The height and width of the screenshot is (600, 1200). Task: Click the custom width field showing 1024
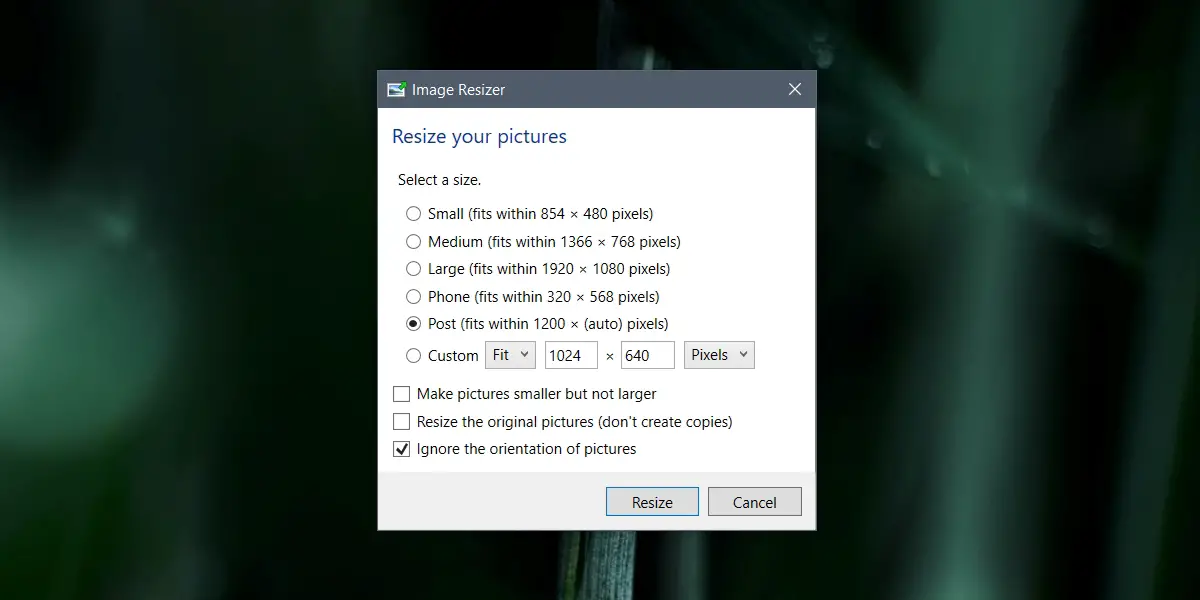571,355
